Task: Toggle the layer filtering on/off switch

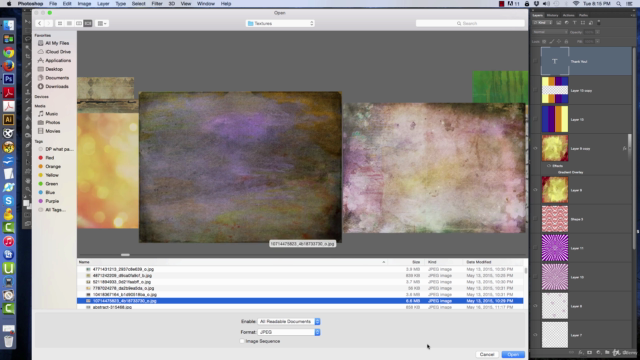Action: (599, 23)
